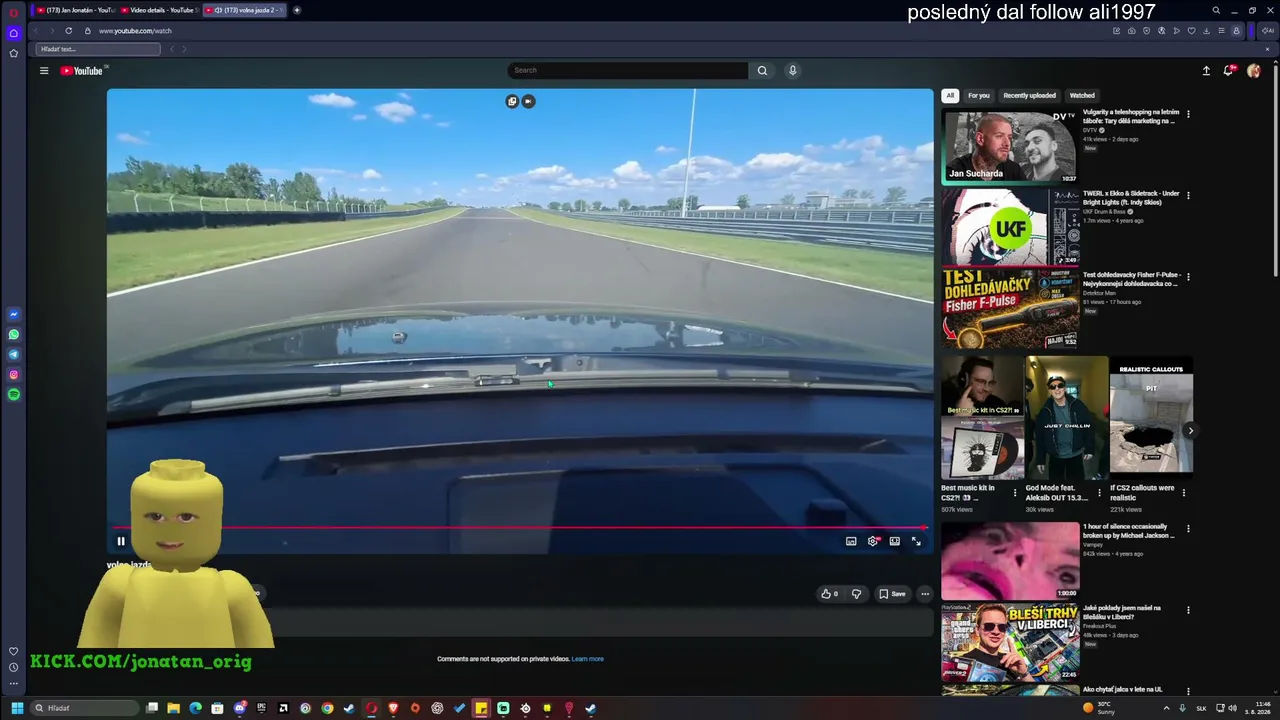The width and height of the screenshot is (1280, 720).
Task: Take a snapshot with Opera's camera icon
Action: [x=1131, y=31]
